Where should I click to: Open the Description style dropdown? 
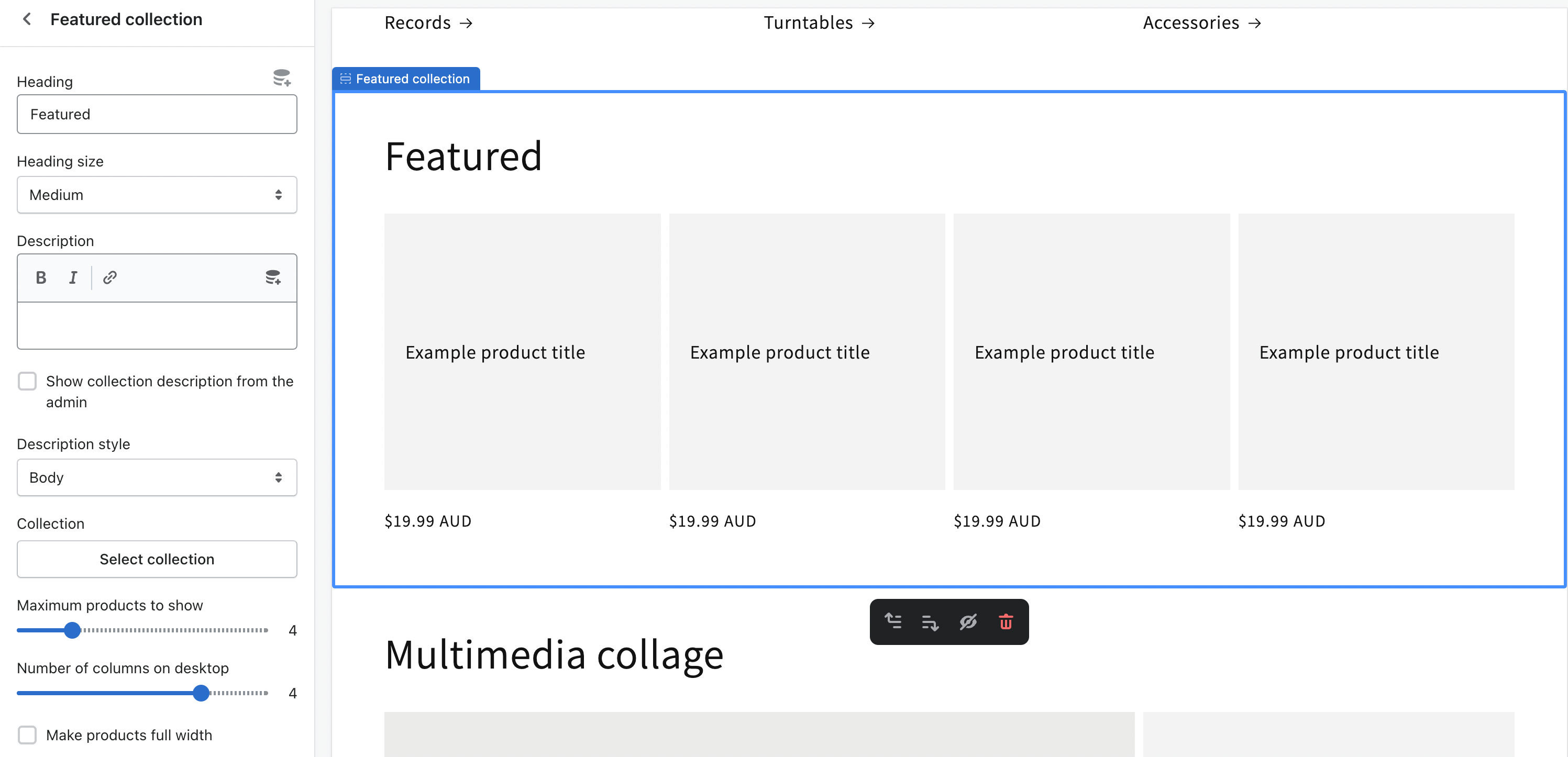point(157,477)
